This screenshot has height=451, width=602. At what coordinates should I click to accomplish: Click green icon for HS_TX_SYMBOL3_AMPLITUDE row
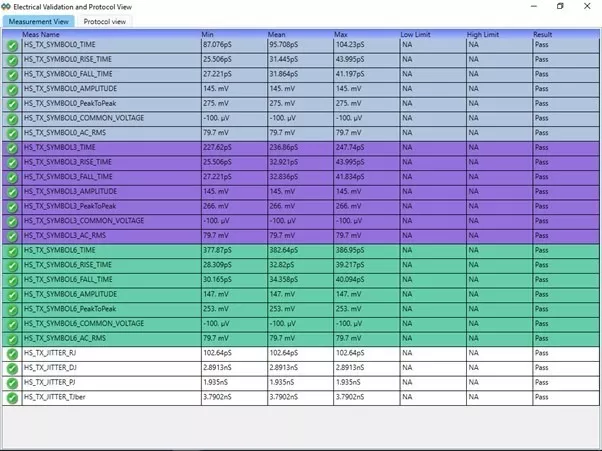click(x=11, y=191)
